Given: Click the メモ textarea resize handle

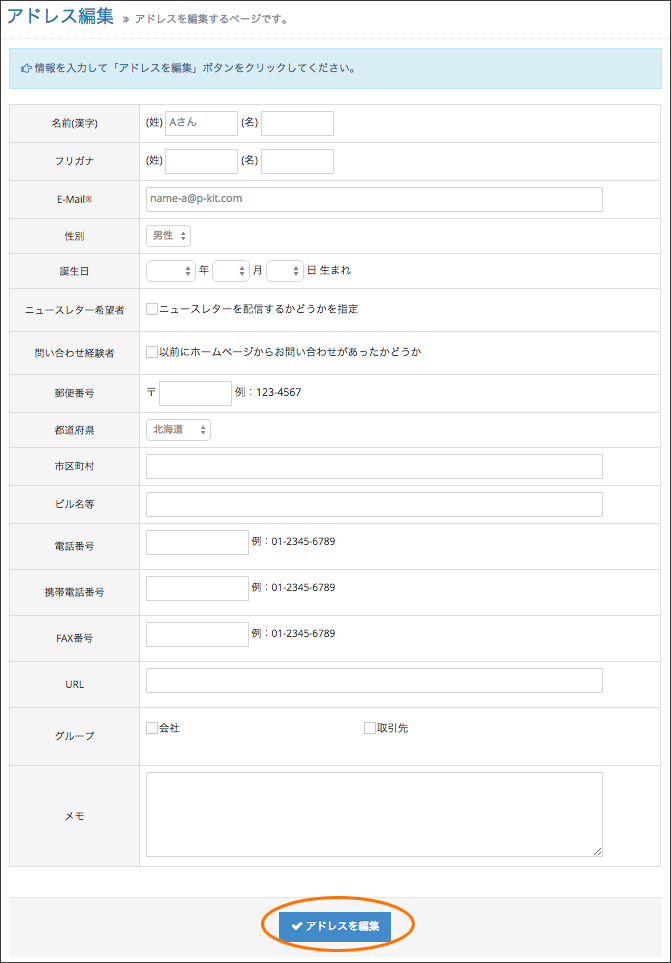Looking at the screenshot, I should point(598,852).
